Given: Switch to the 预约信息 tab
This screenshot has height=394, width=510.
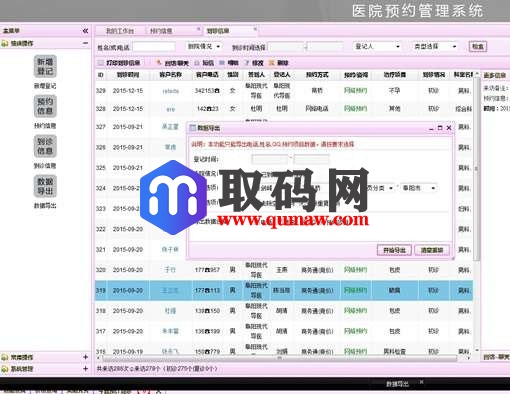Looking at the screenshot, I should [161, 31].
